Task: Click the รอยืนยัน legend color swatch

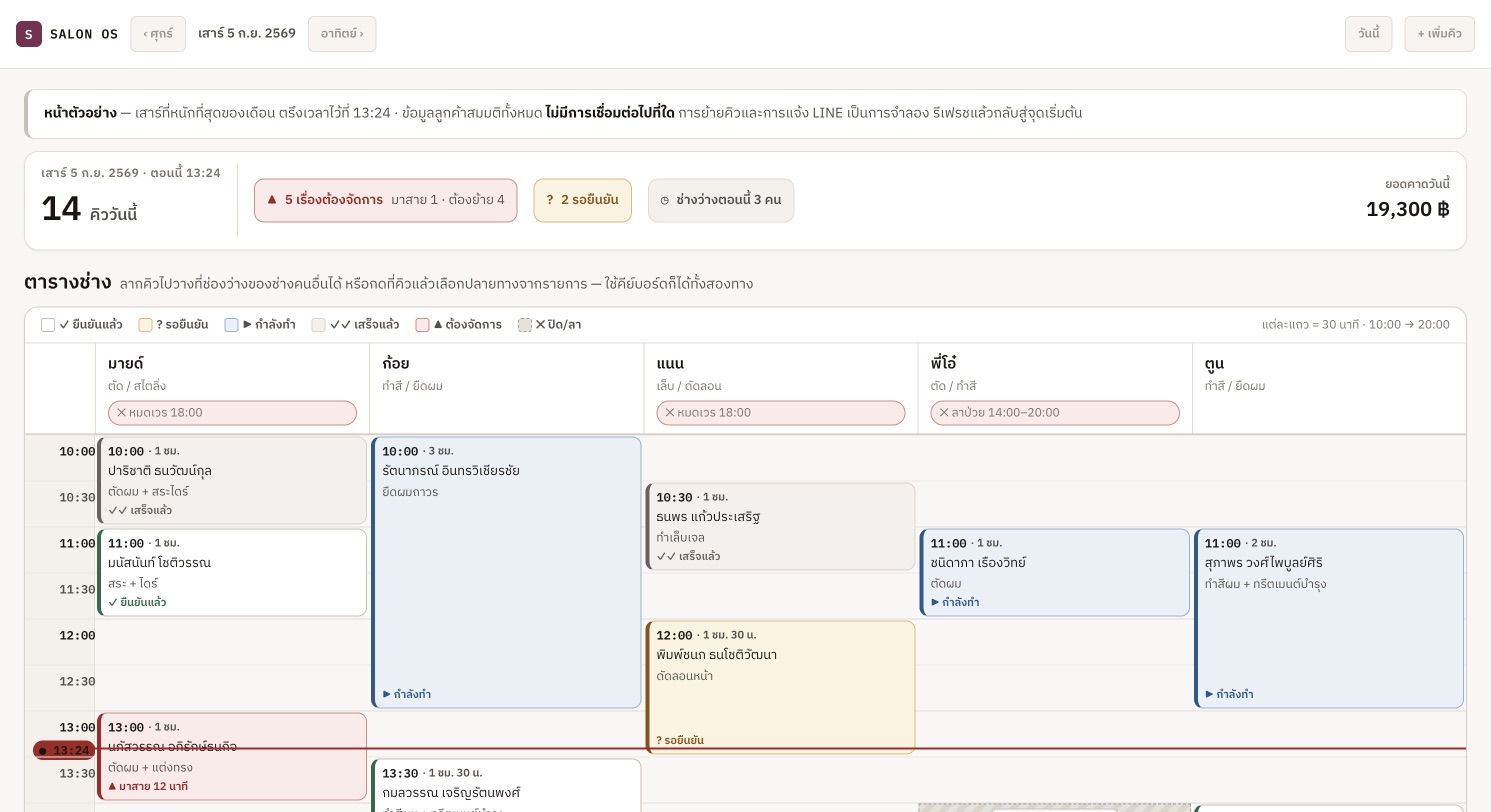Action: [x=146, y=325]
